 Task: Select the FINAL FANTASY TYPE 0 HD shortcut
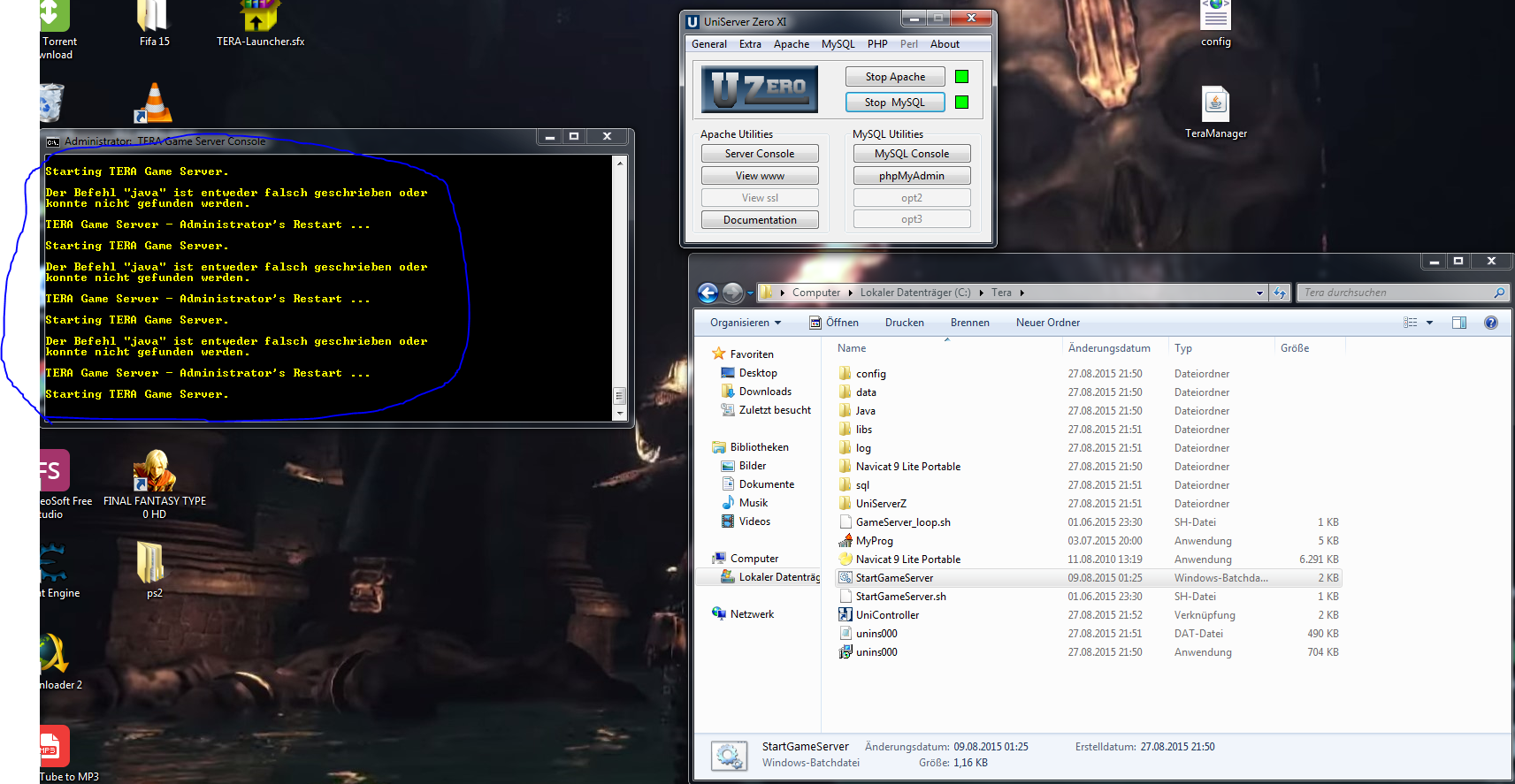[154, 470]
